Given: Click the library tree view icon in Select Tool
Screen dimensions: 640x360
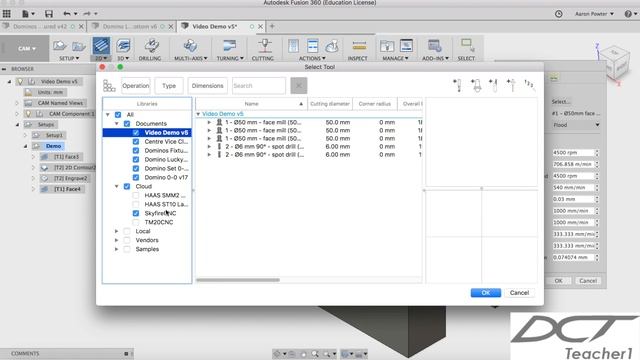Looking at the screenshot, I should tap(109, 86).
